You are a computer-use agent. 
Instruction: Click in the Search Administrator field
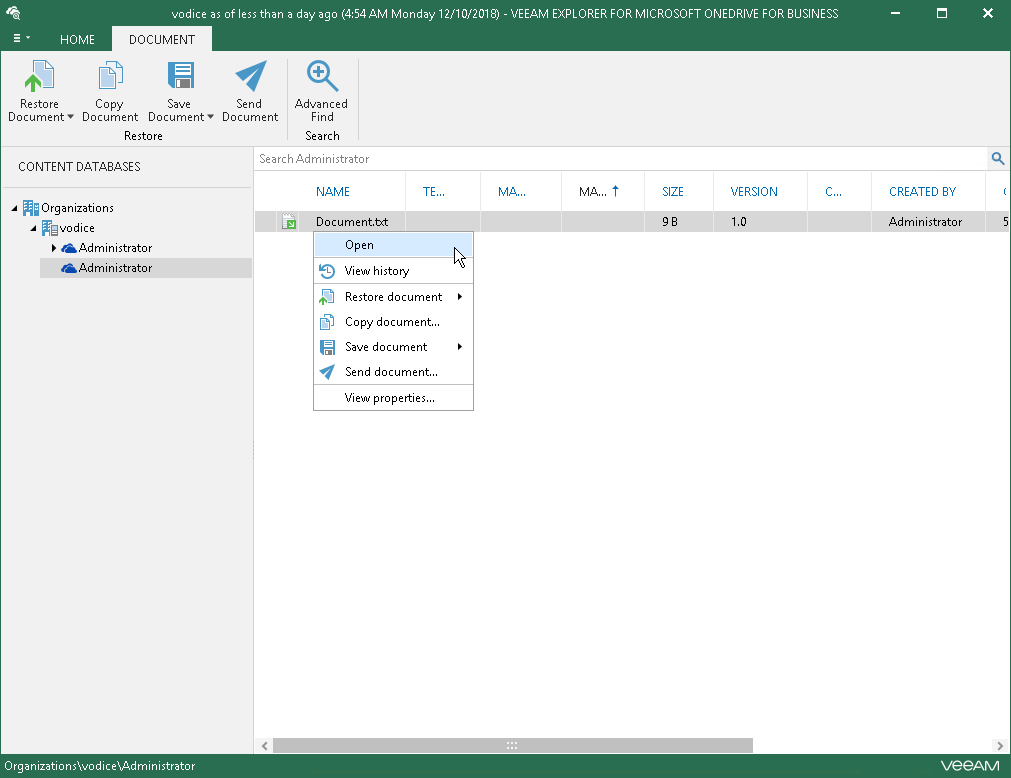coord(620,159)
